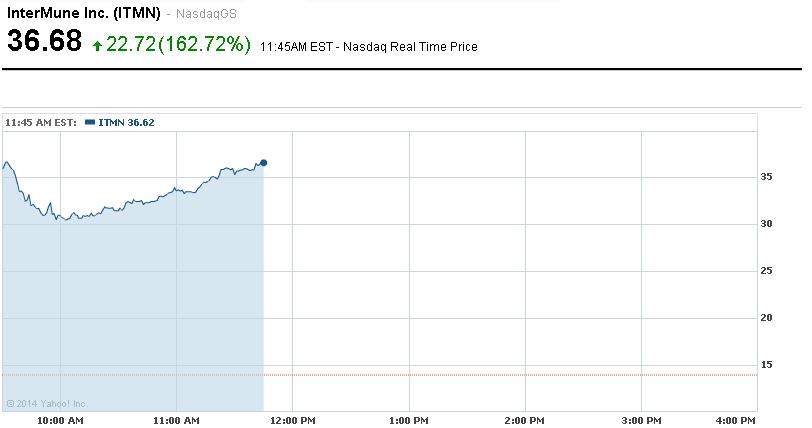812x428 pixels.
Task: Click the 36.68 current price
Action: coord(44,43)
